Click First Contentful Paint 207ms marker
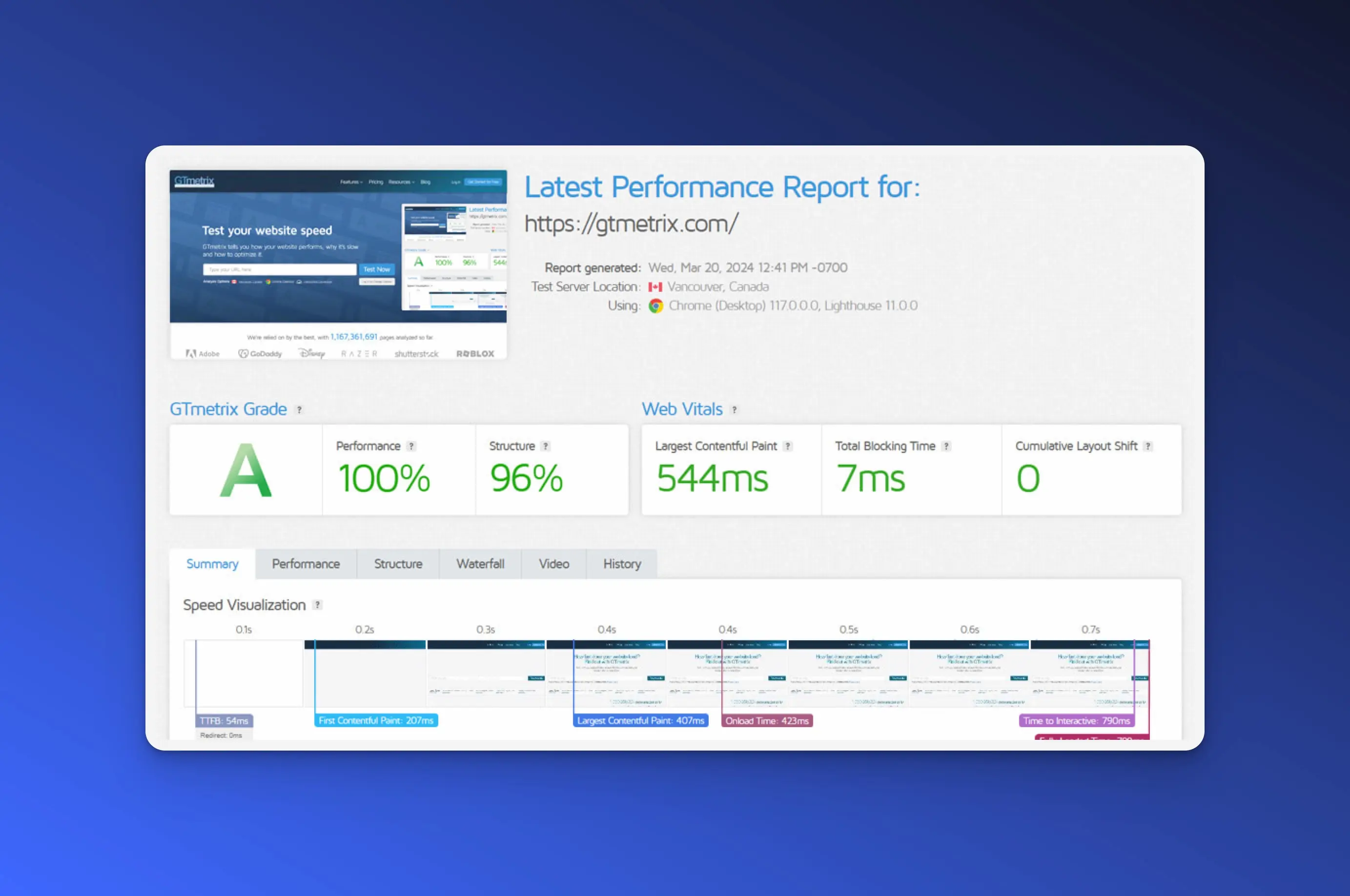This screenshot has width=1350, height=896. tap(376, 721)
